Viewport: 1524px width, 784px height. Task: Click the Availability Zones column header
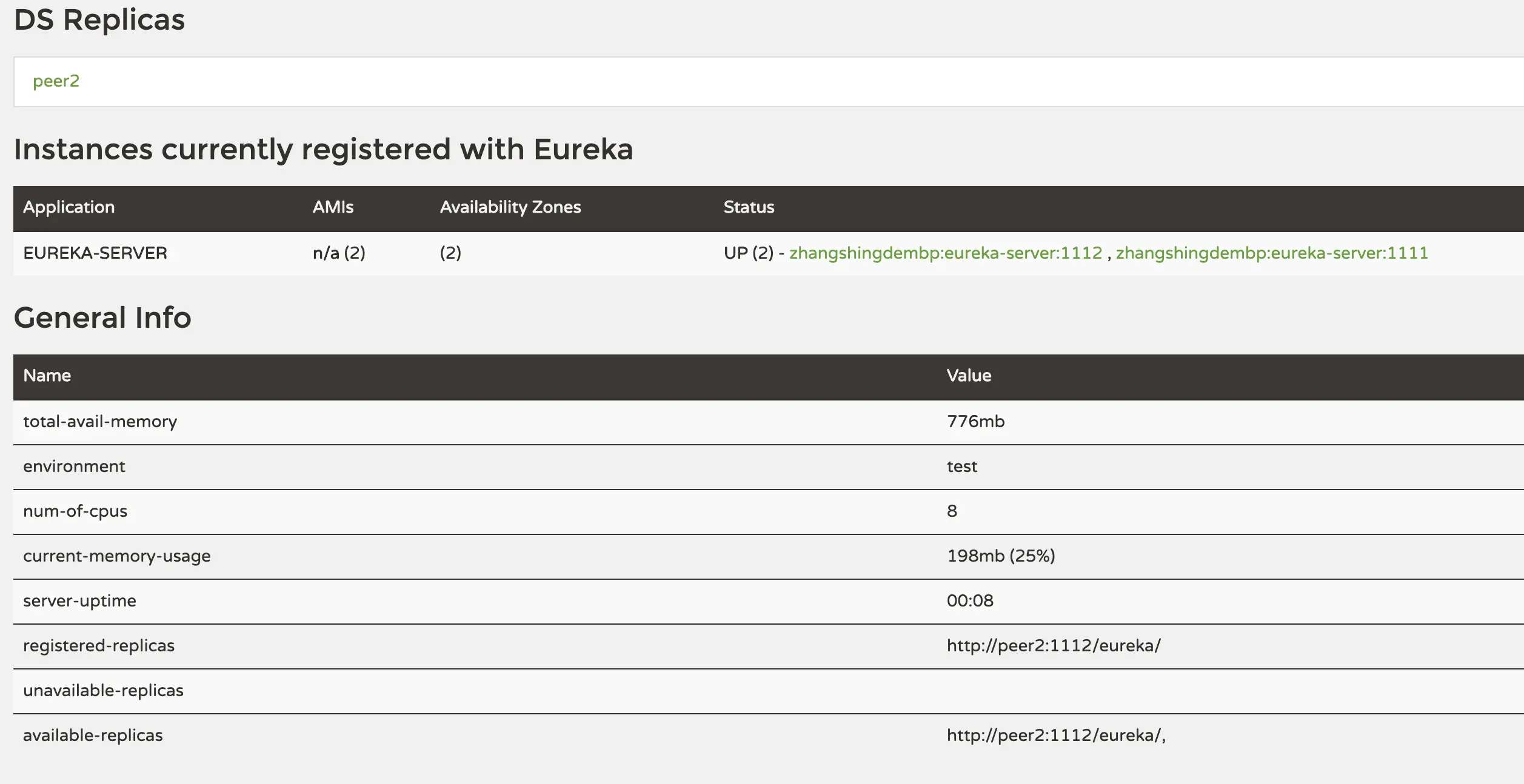coord(510,207)
